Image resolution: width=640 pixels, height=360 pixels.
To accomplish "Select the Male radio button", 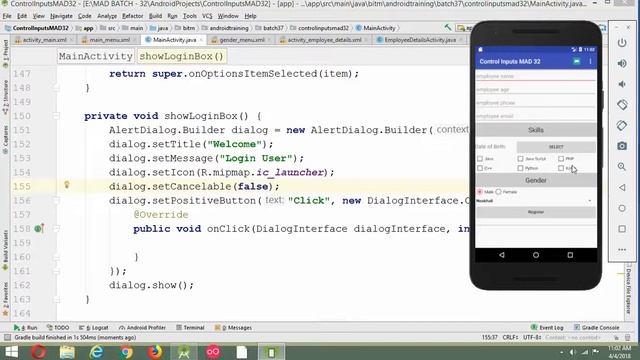I will 480,191.
